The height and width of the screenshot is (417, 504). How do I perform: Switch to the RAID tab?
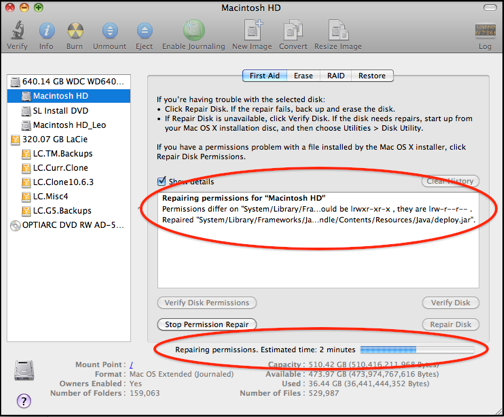pyautogui.click(x=336, y=76)
